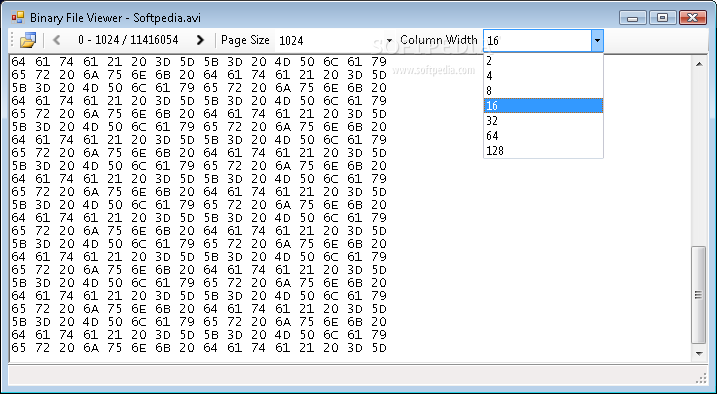
Task: Go to the next page arrow
Action: tap(200, 40)
